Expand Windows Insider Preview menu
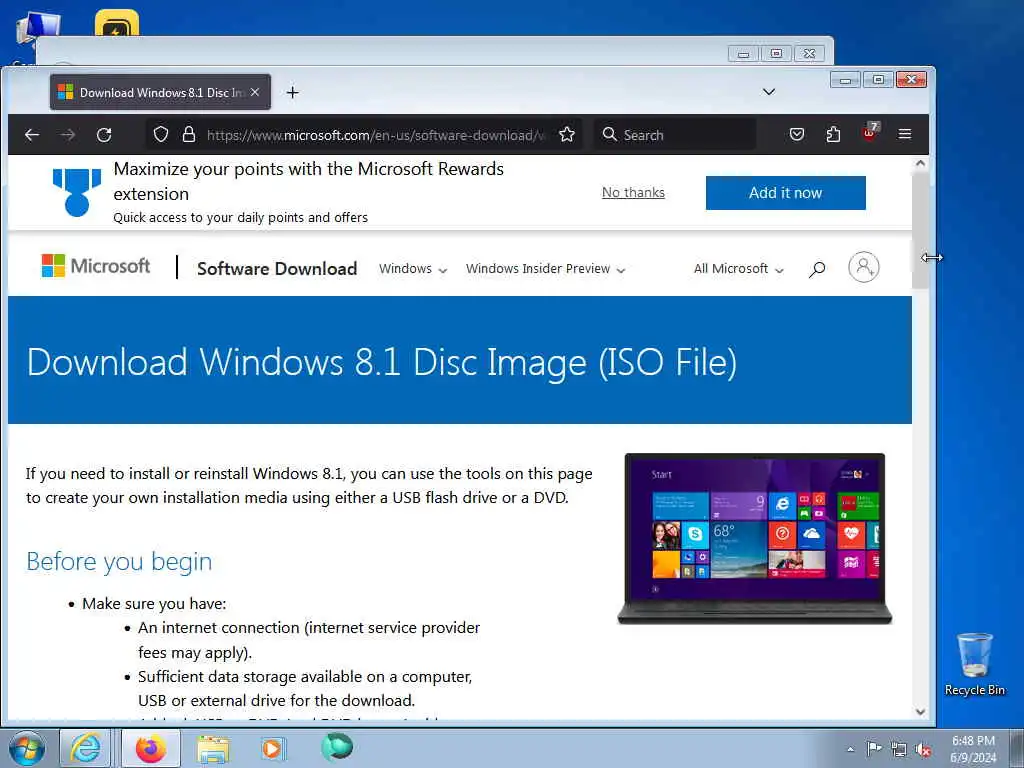This screenshot has height=768, width=1024. click(545, 269)
